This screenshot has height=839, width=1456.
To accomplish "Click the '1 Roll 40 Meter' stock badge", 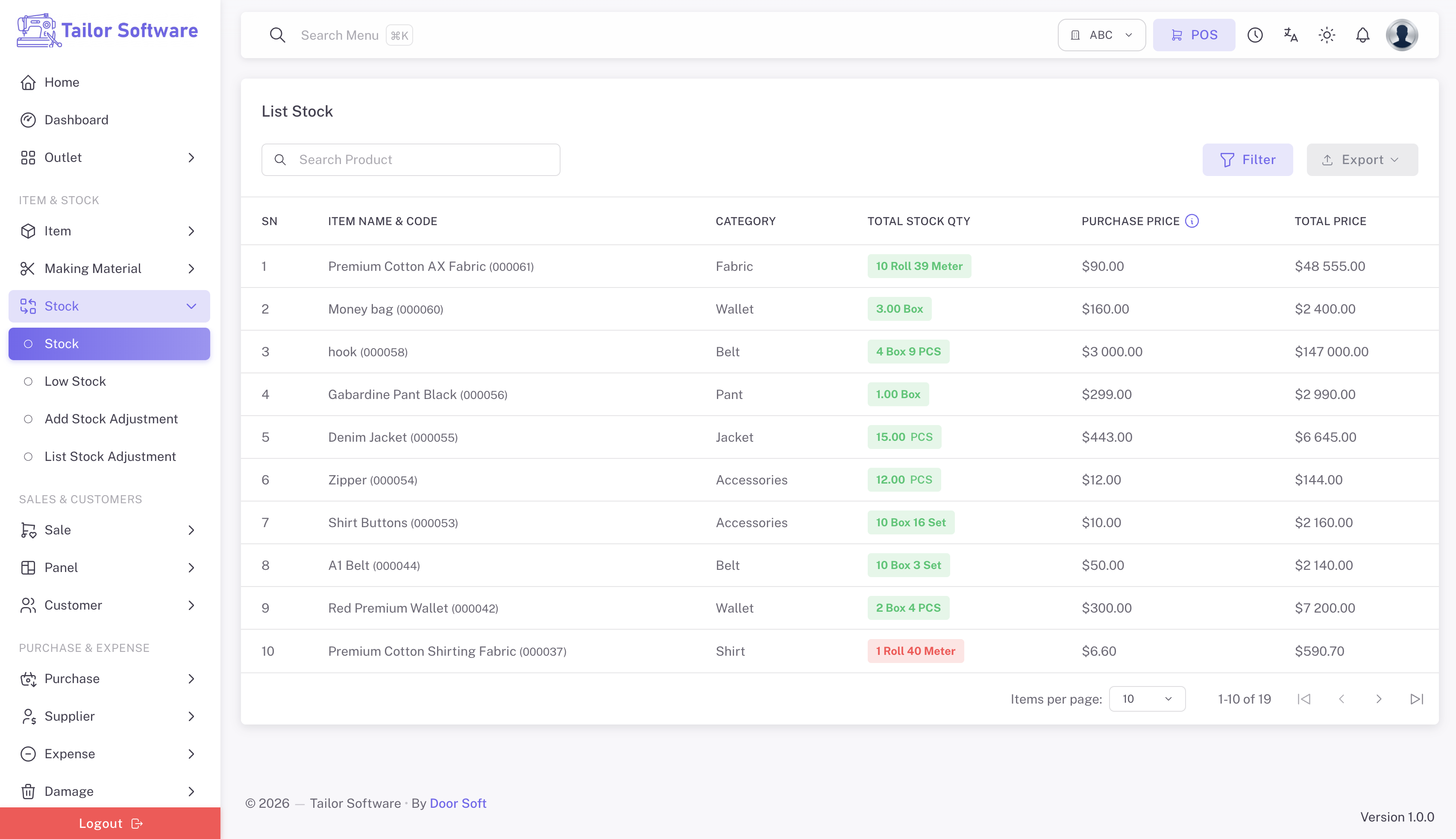I will pos(916,651).
